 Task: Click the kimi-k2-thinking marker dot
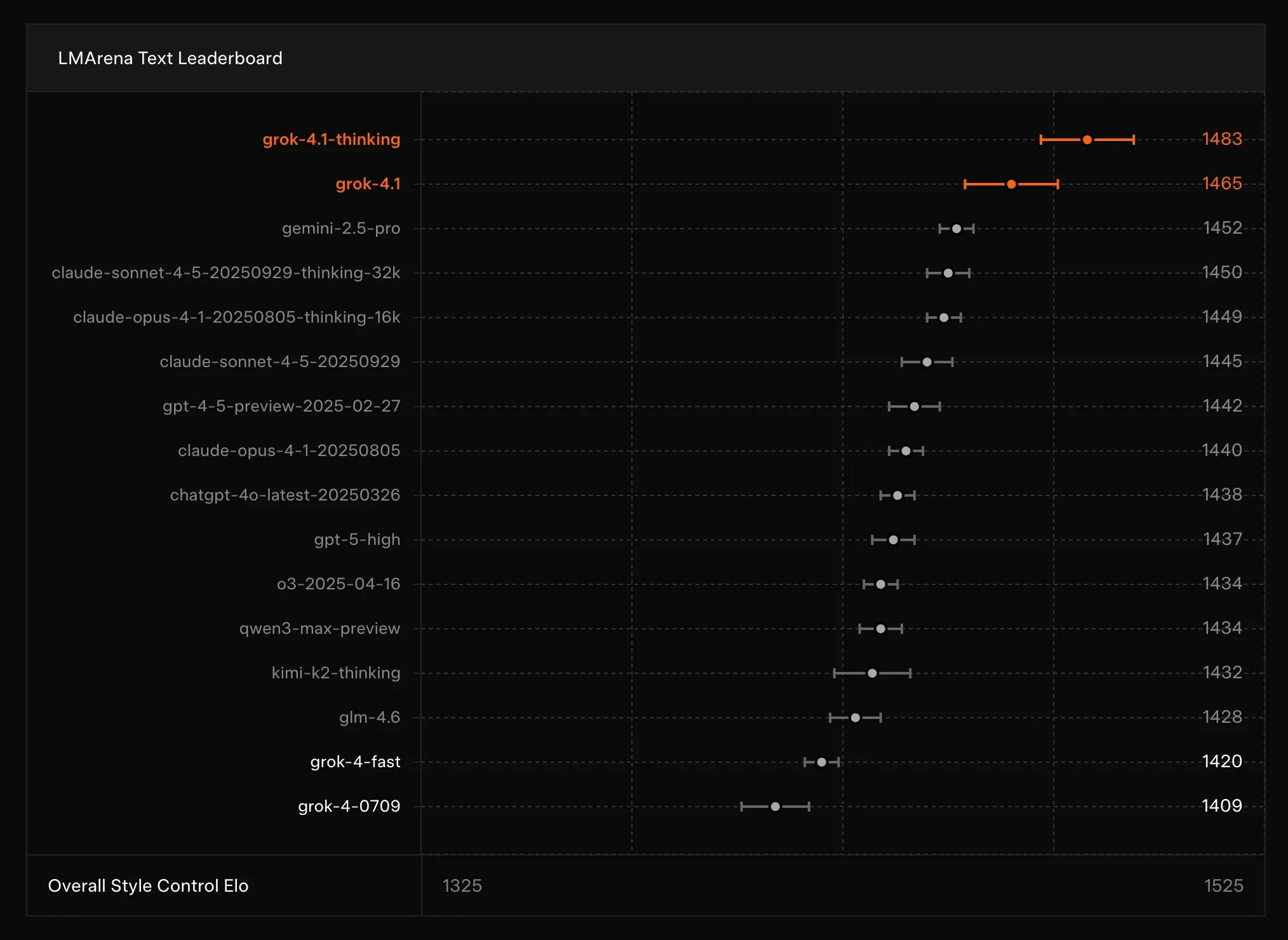pos(873,673)
